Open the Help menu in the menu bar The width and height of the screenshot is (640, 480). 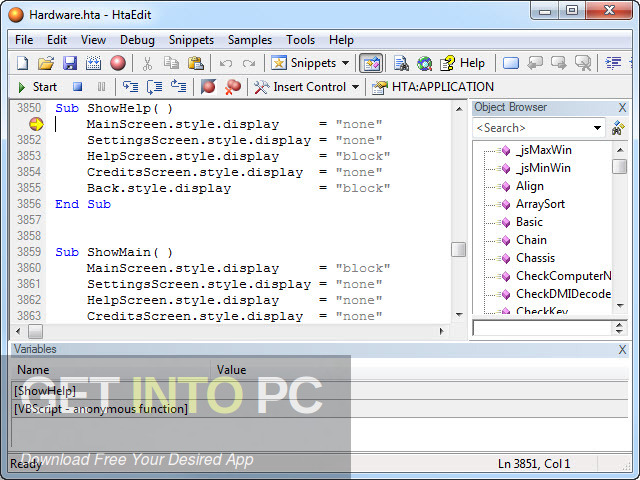tap(341, 40)
